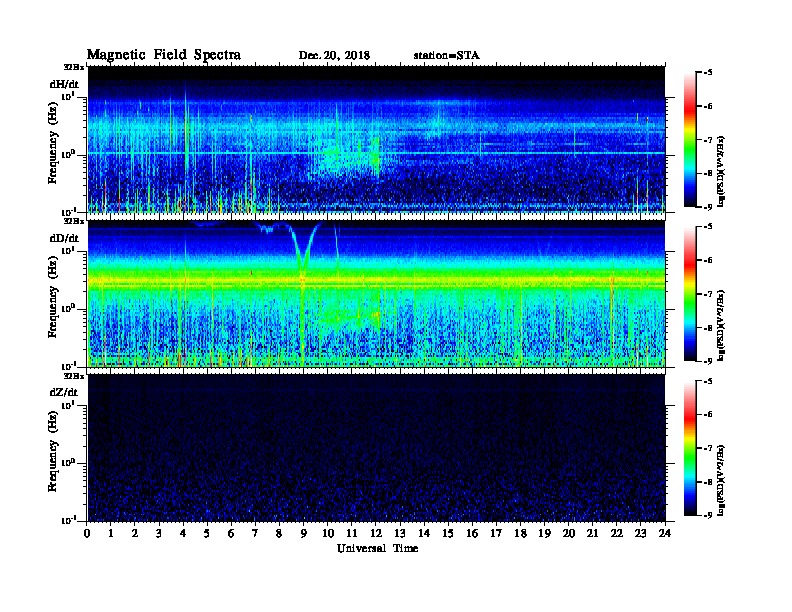Screen dimensions: 792x612
Task: Click the 10^1 frequency tick of the dD/dt panel
Action: [x=68, y=251]
